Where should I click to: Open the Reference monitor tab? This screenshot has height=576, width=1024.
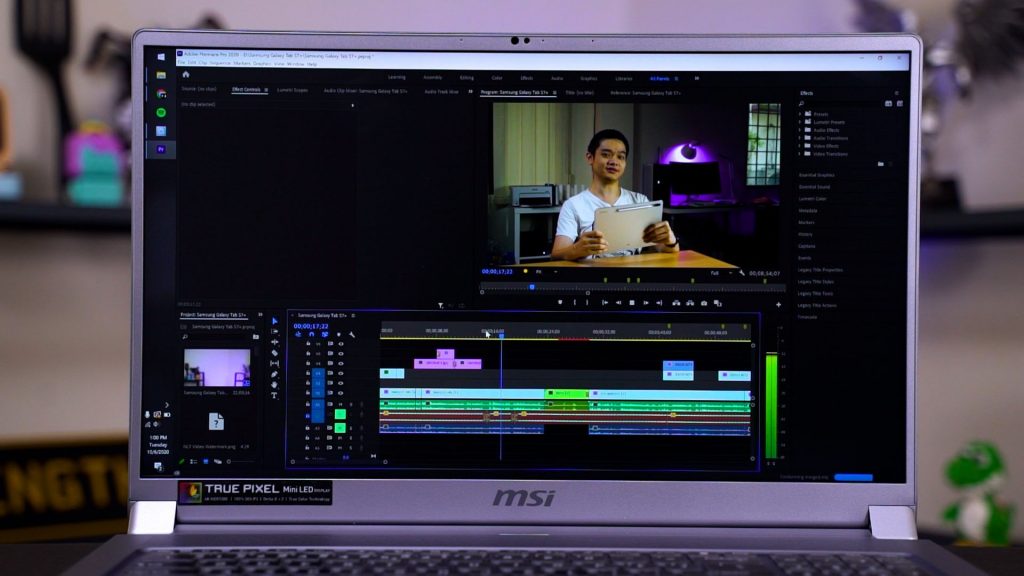[645, 93]
